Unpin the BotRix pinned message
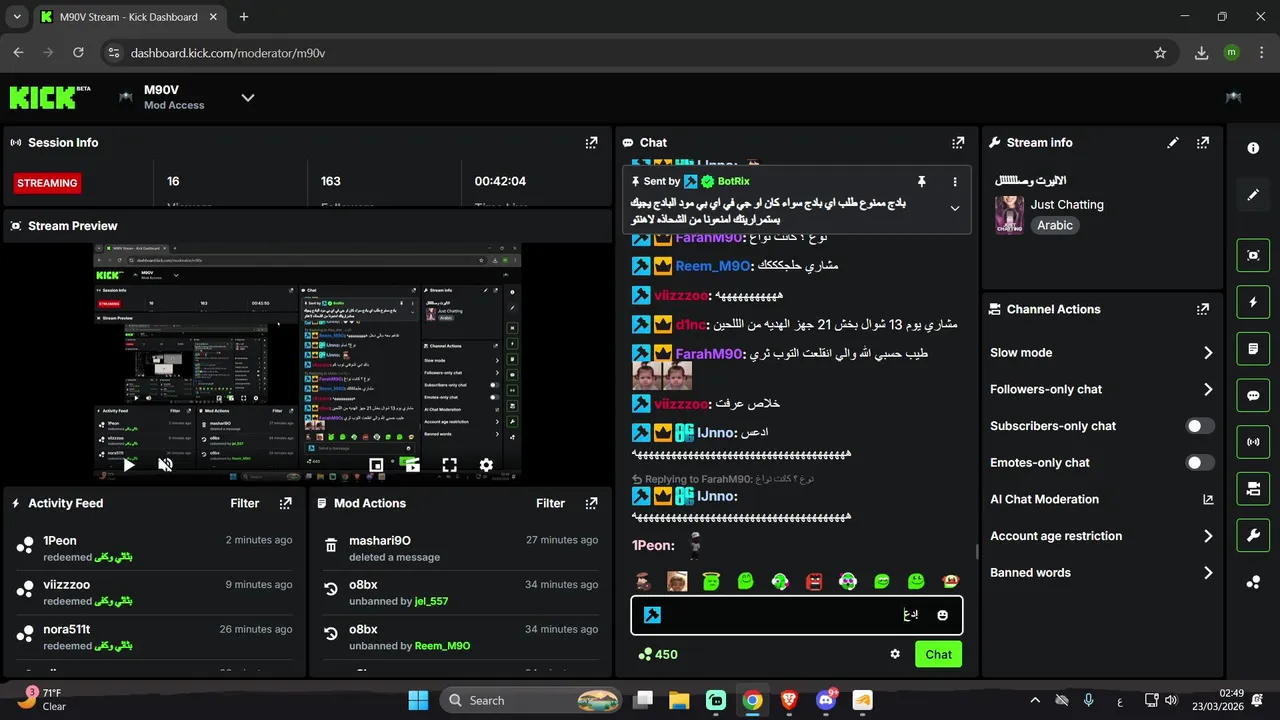 coord(922,182)
